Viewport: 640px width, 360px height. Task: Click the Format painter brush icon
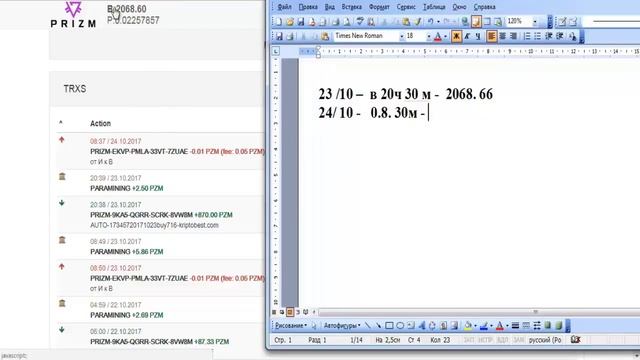[x=418, y=22]
